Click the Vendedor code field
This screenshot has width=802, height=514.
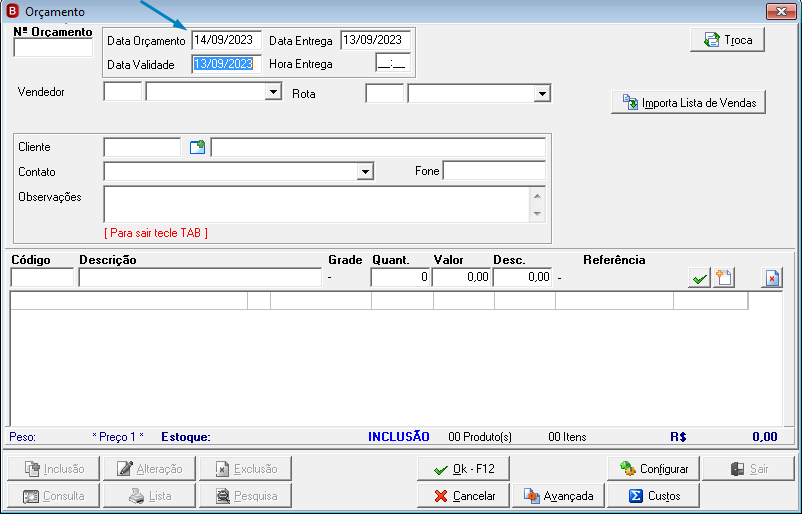123,92
